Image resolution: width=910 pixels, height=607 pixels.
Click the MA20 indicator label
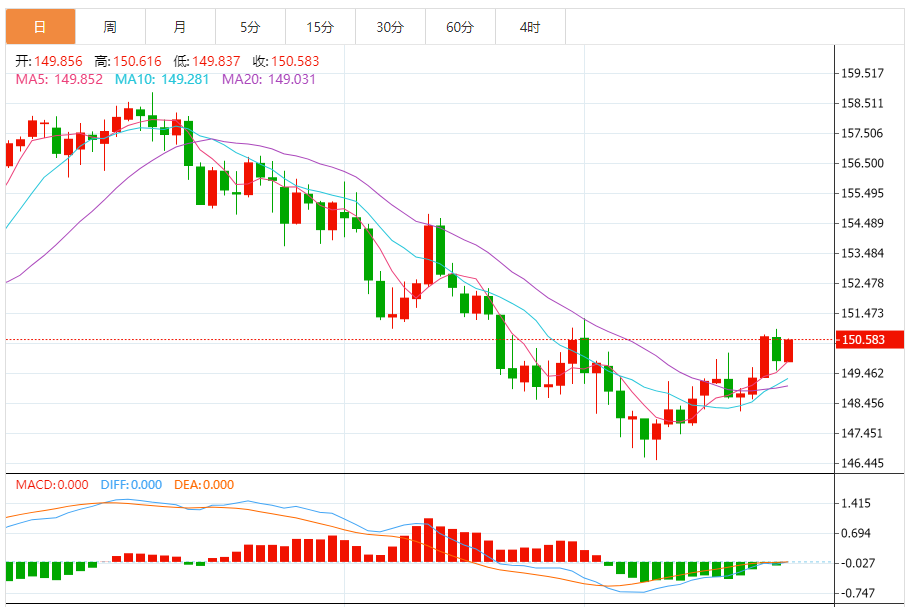[269, 79]
